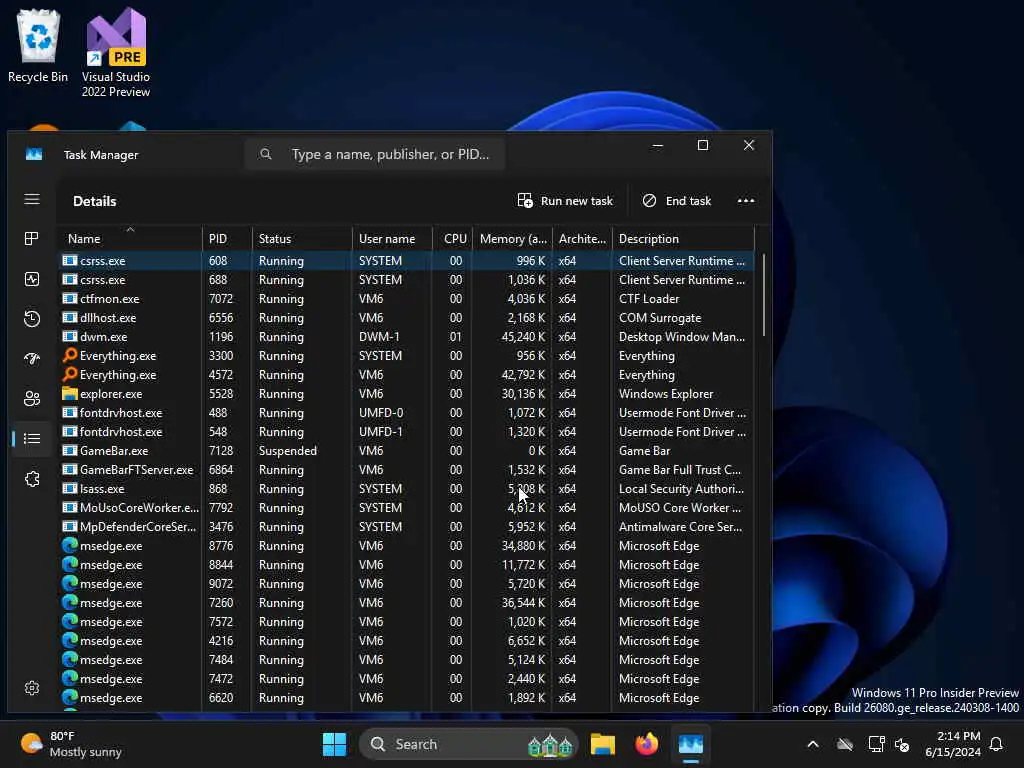
Task: Click the Everything.exe icon for PID 3300
Action: point(70,355)
